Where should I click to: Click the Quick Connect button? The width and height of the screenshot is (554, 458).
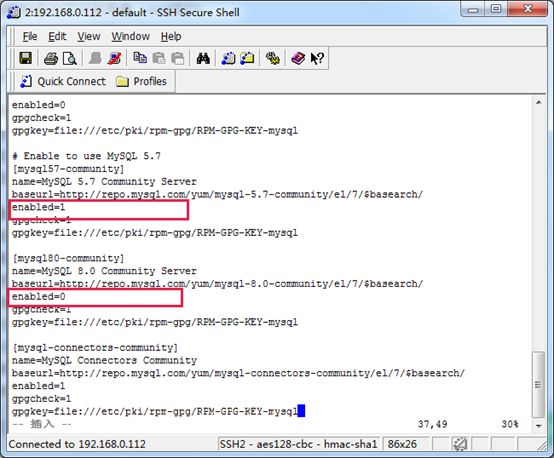[x=63, y=82]
